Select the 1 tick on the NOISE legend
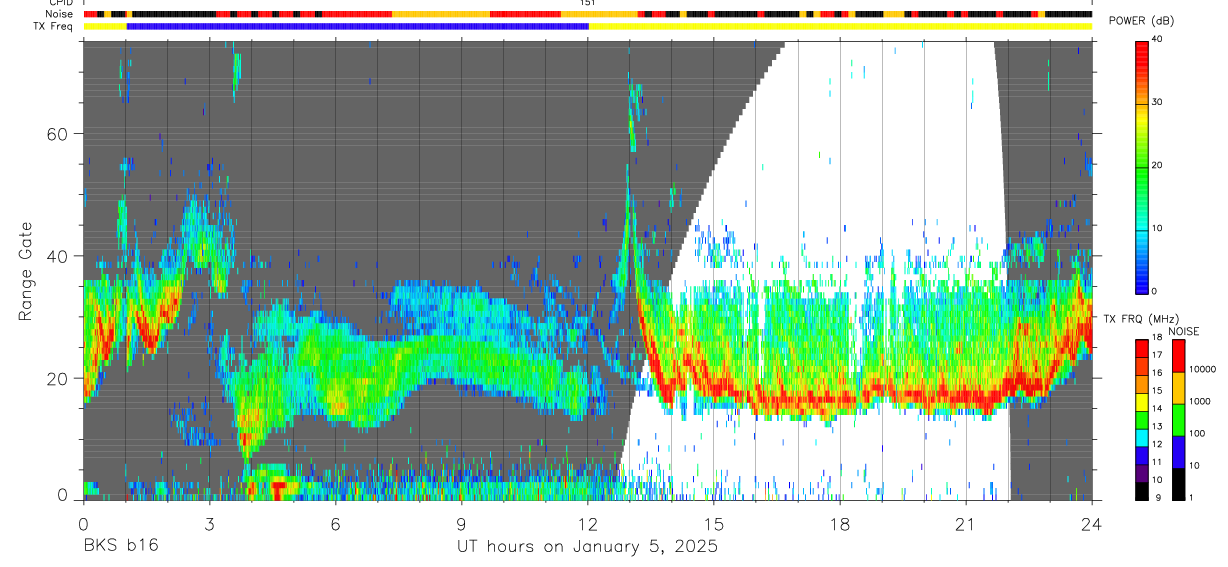Image resolution: width=1228 pixels, height=567 pixels. (x=1191, y=497)
